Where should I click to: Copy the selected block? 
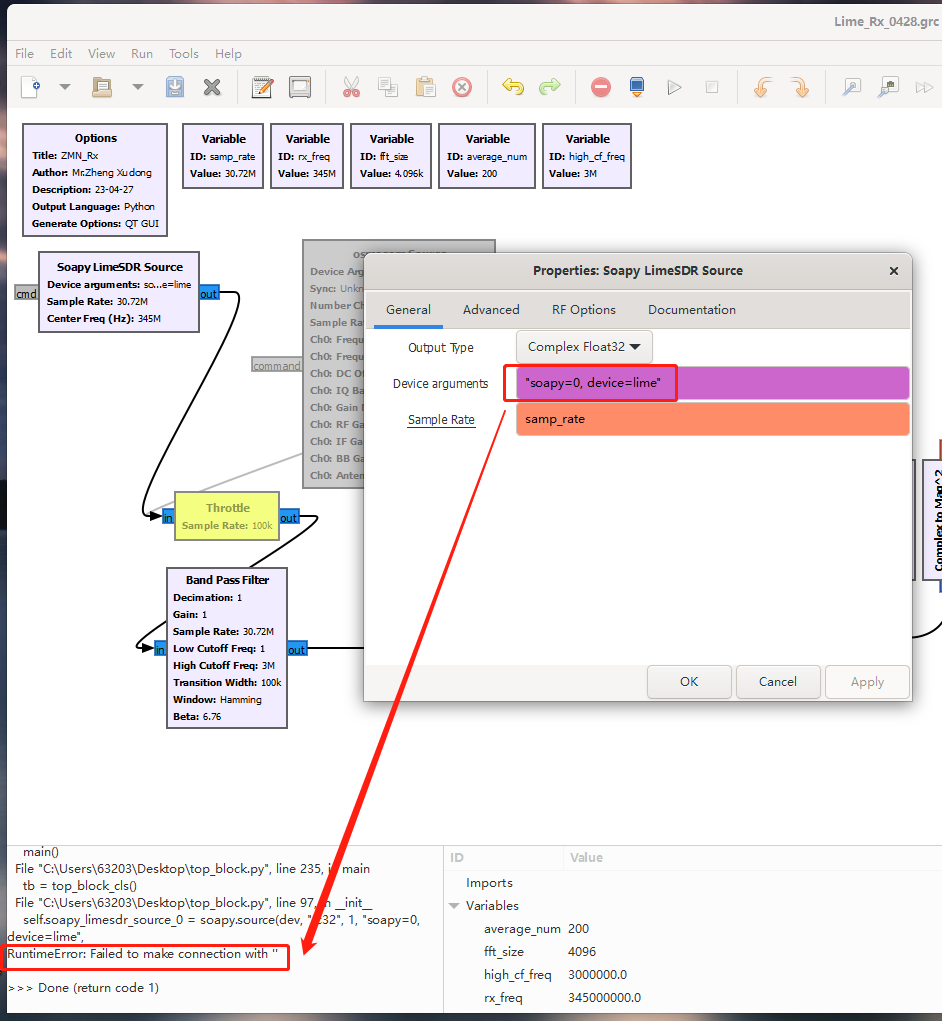click(388, 87)
